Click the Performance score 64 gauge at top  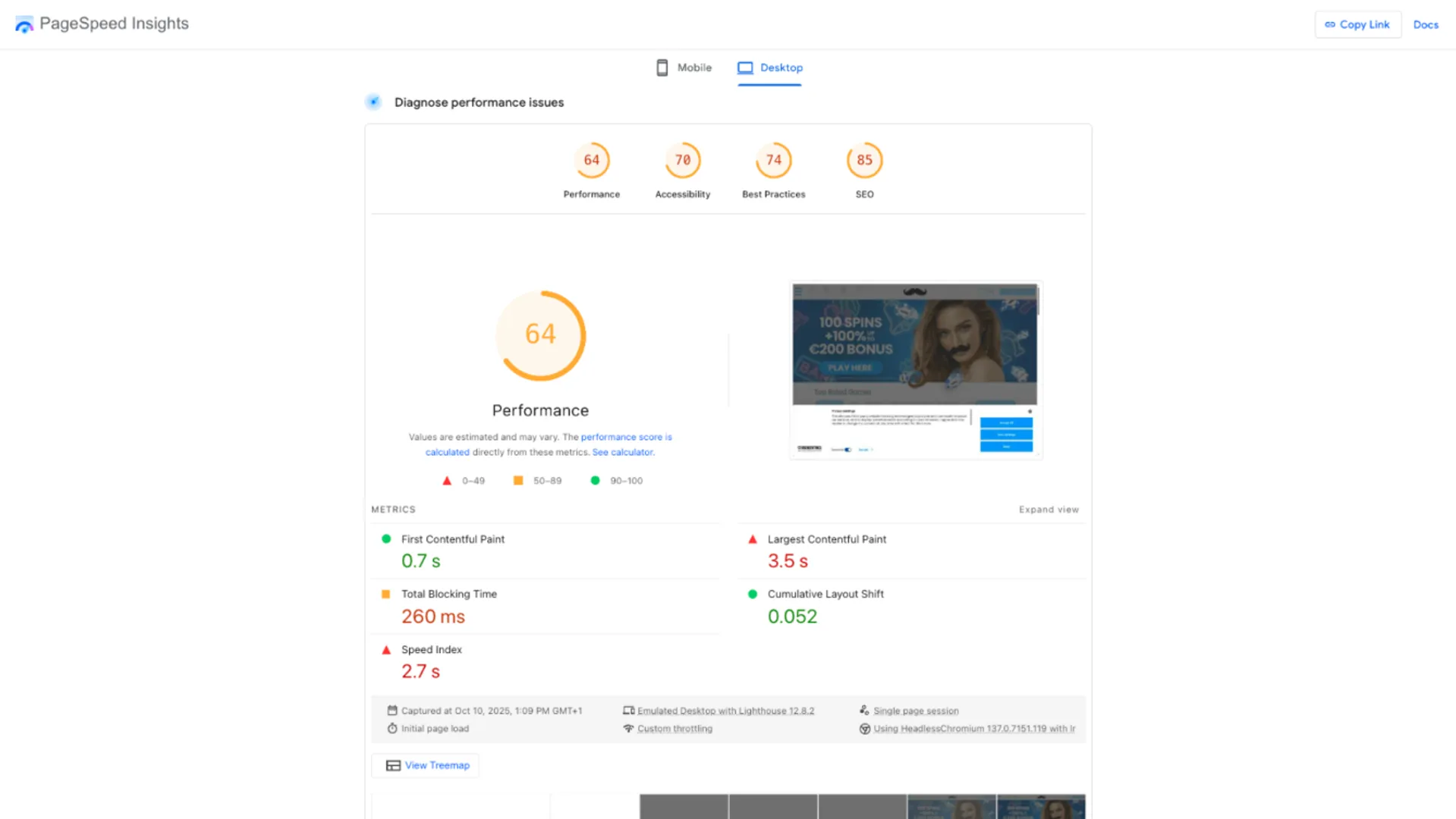[591, 160]
